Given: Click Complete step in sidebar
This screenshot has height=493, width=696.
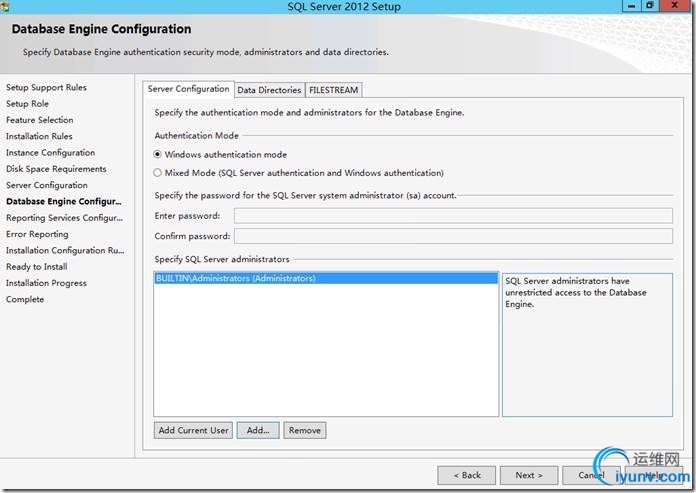Looking at the screenshot, I should [x=25, y=299].
